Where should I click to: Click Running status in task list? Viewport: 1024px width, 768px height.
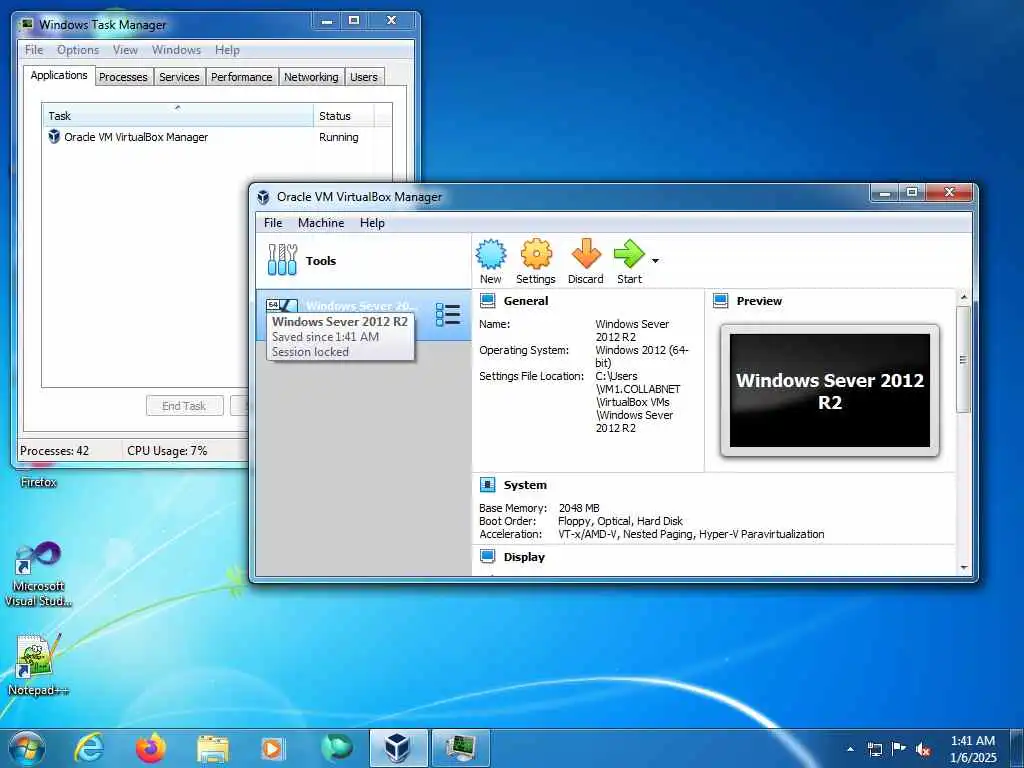coord(338,137)
